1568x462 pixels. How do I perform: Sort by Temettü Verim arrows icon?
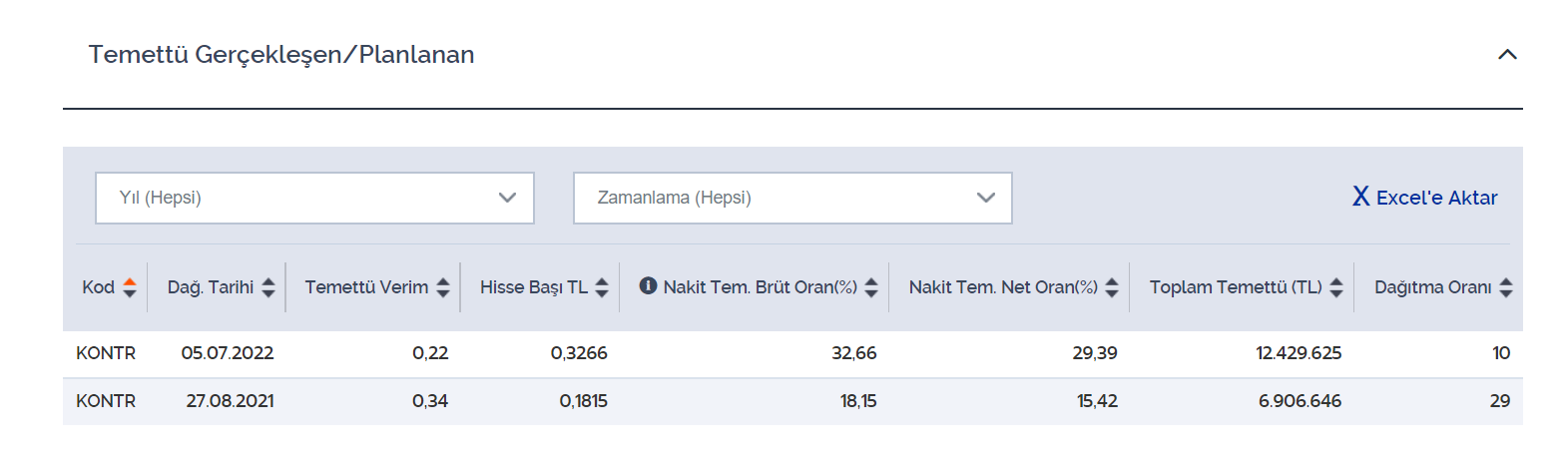[x=443, y=287]
